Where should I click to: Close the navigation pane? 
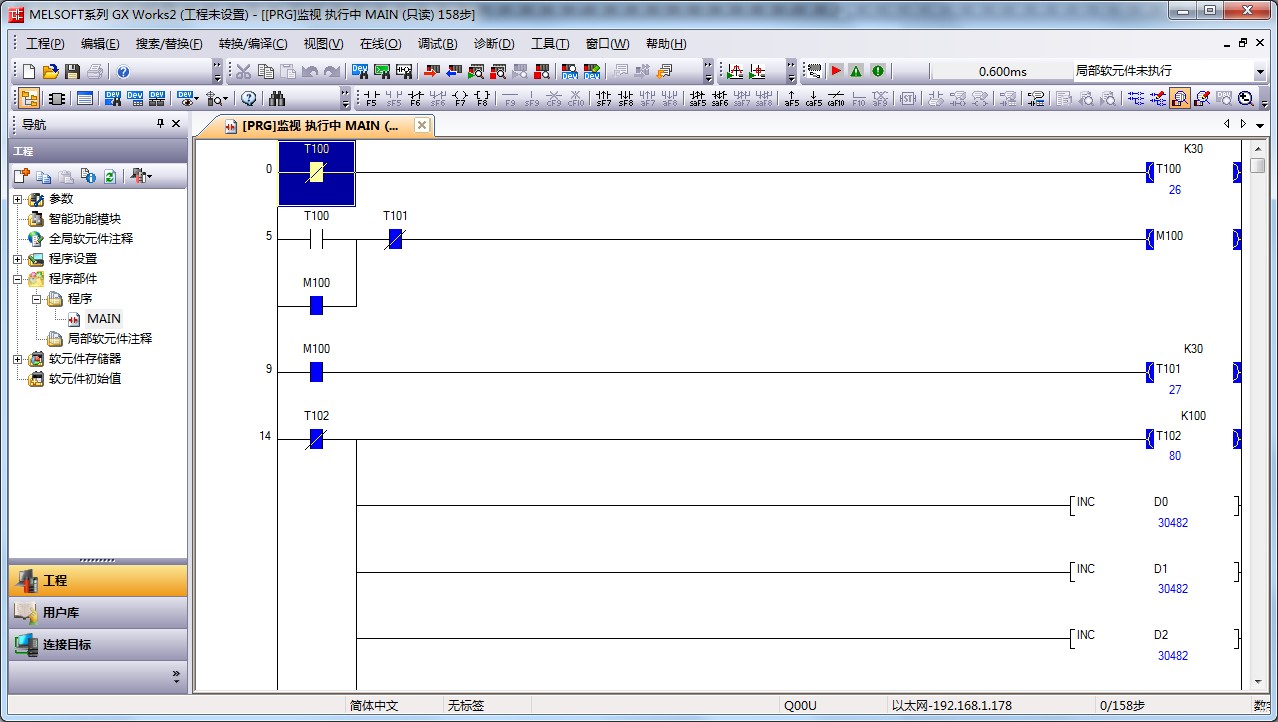pos(176,124)
